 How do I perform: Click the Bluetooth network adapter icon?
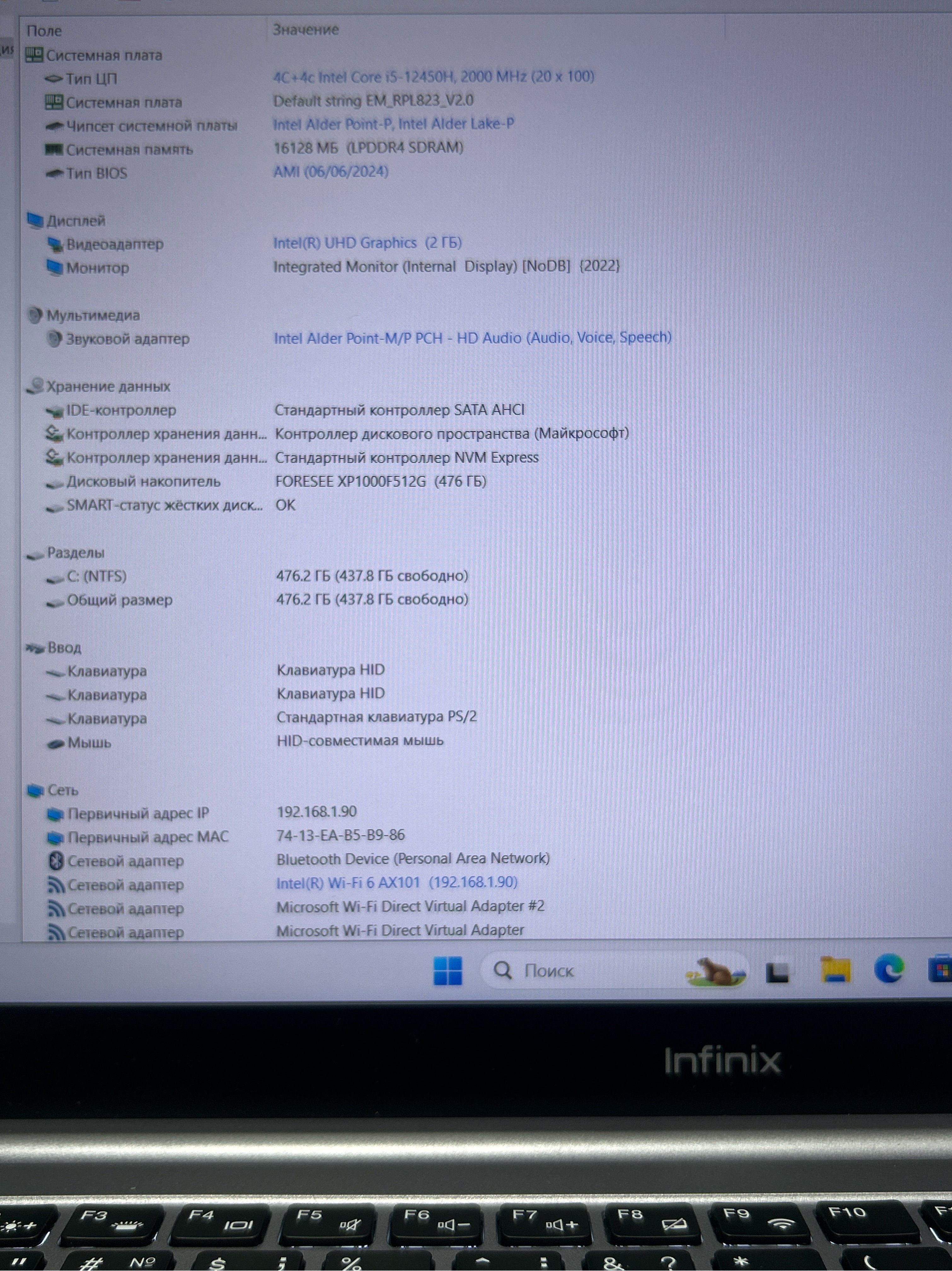(x=55, y=861)
